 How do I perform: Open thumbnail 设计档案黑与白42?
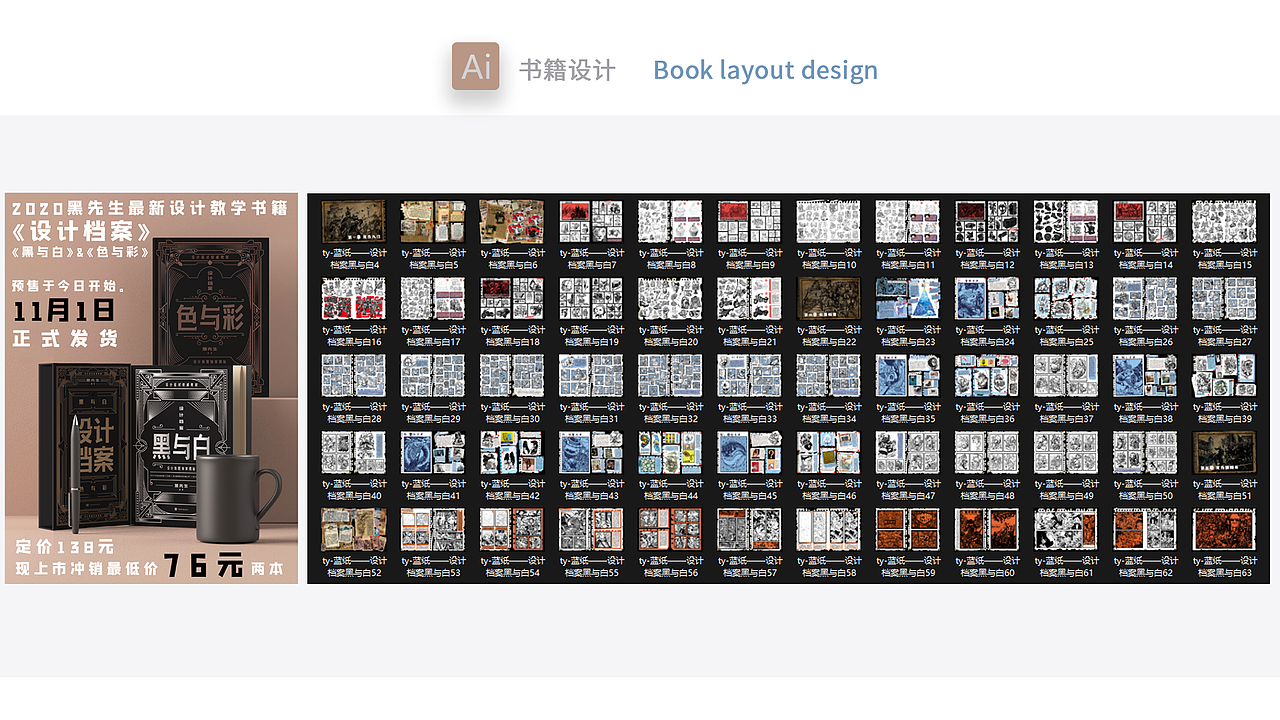click(512, 452)
